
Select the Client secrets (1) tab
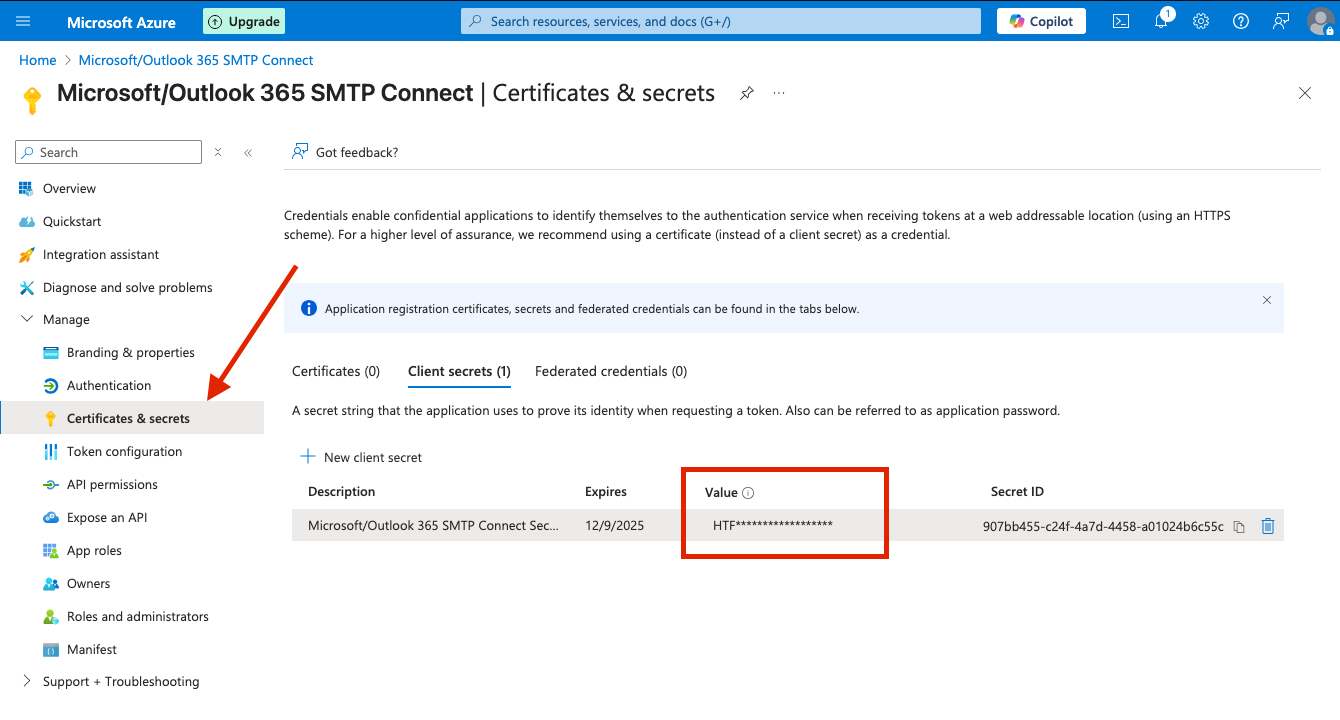(459, 371)
